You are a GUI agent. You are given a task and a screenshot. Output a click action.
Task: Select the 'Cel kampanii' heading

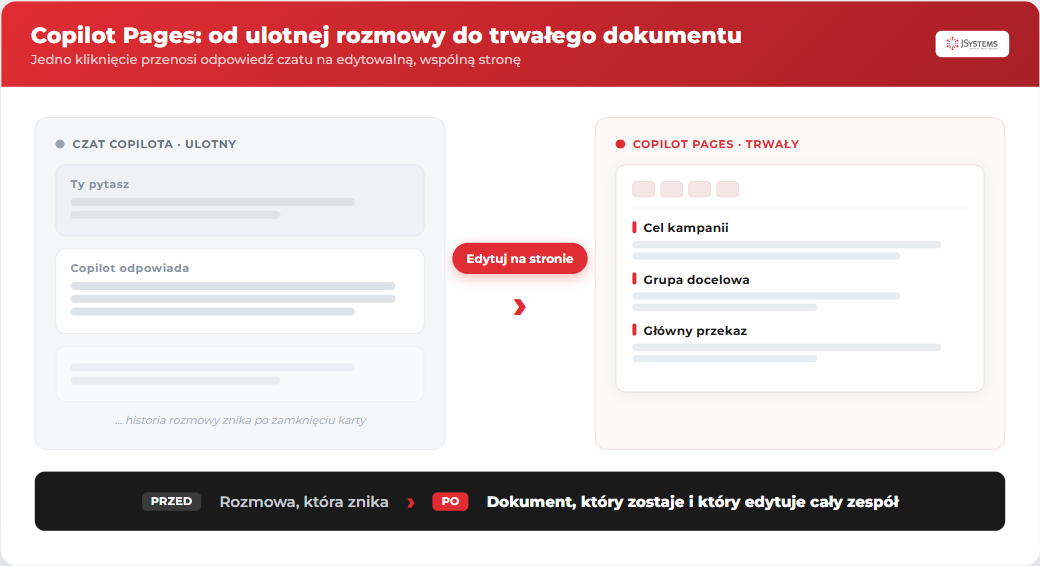(x=685, y=228)
